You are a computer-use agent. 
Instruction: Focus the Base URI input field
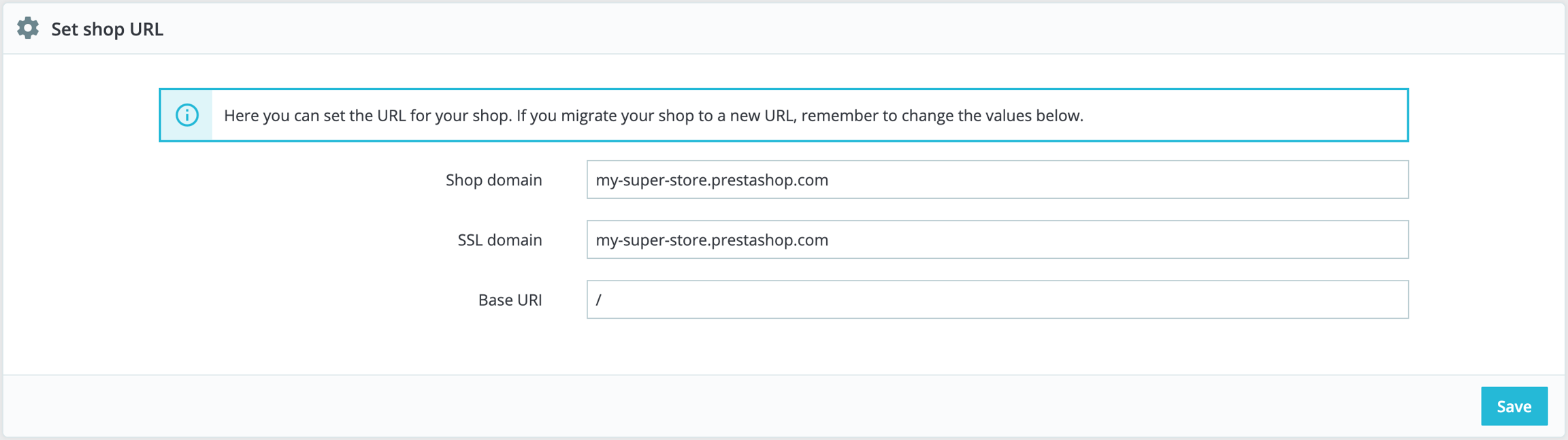pyautogui.click(x=997, y=300)
